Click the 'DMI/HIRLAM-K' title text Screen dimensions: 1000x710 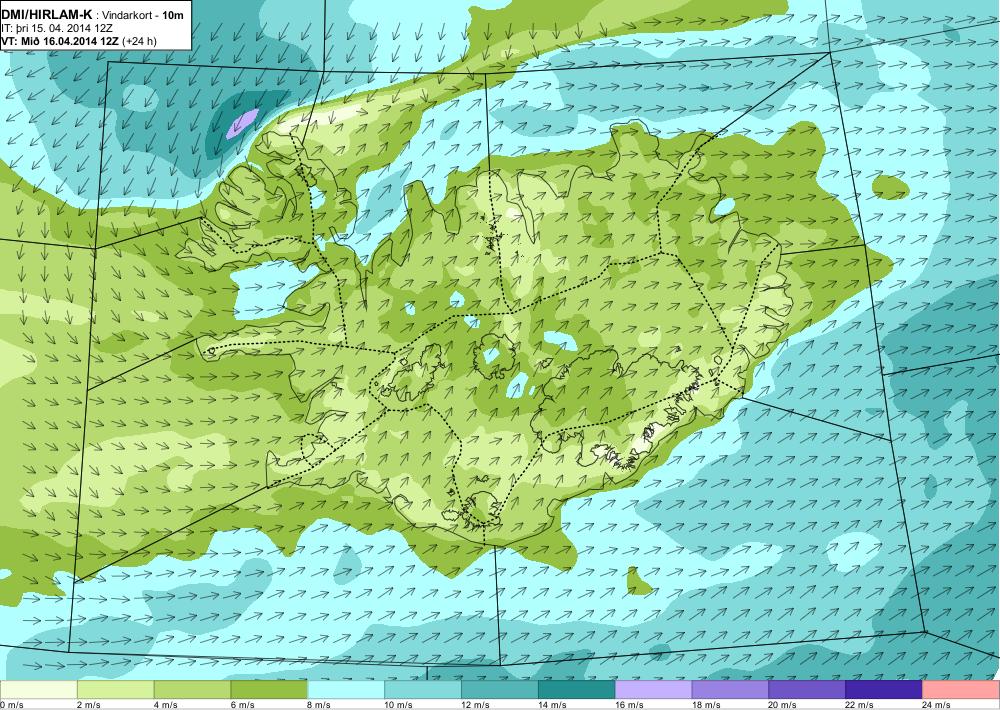pos(47,14)
